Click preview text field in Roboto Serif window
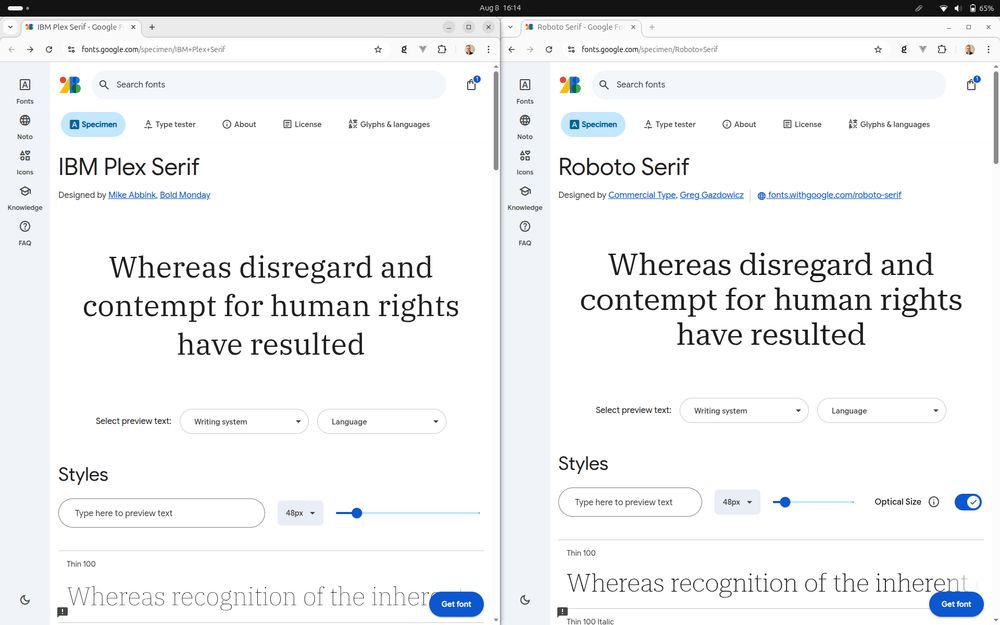 630,502
